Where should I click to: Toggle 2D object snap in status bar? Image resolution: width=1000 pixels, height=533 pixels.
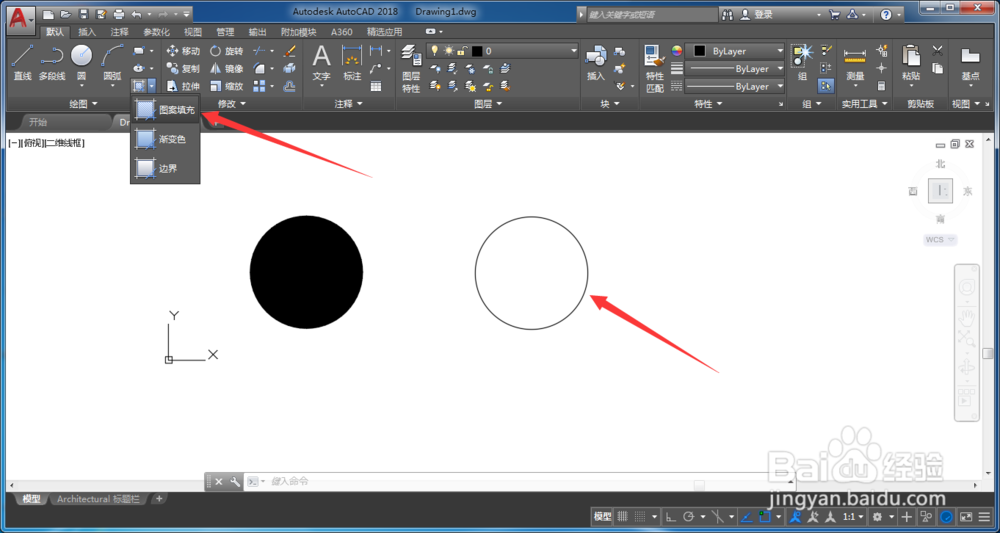point(765,516)
